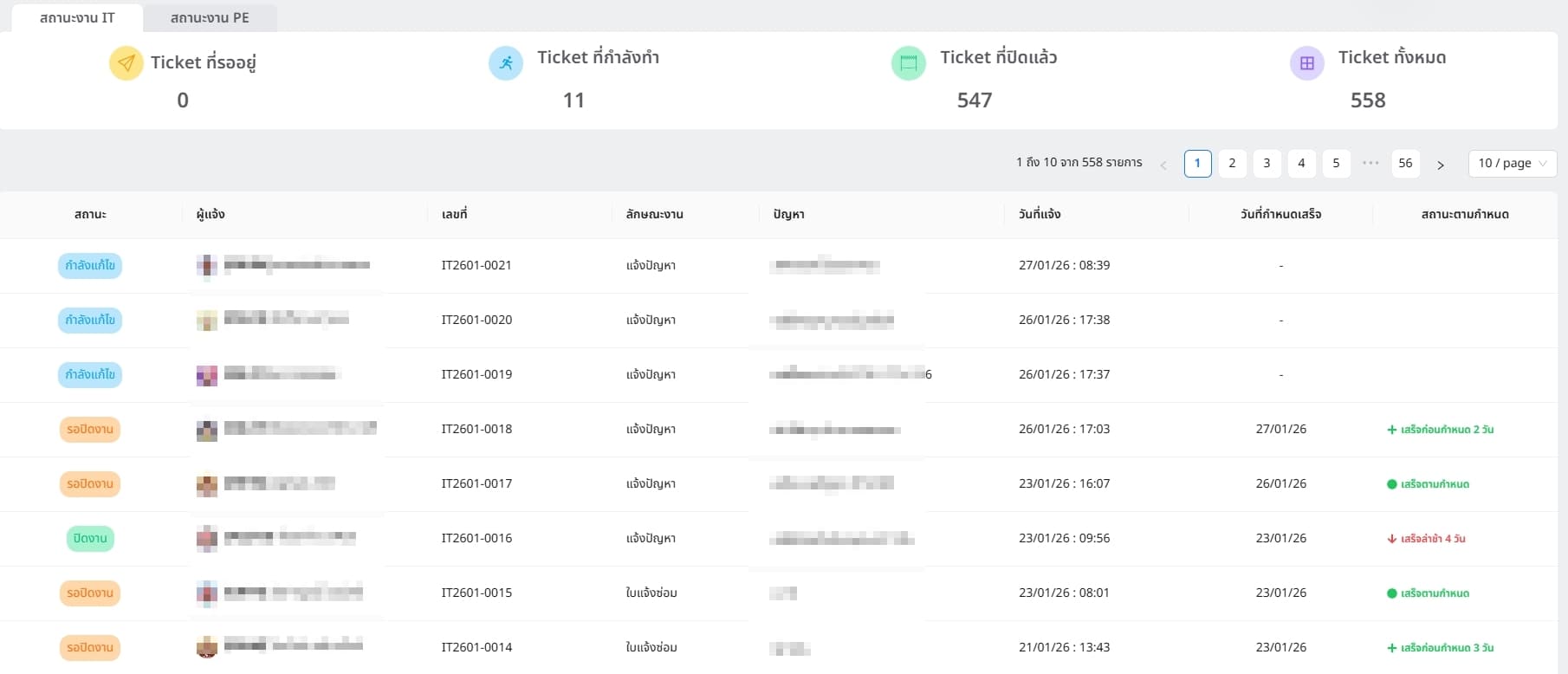
Task: Click the previous page left arrow
Action: [x=1163, y=164]
